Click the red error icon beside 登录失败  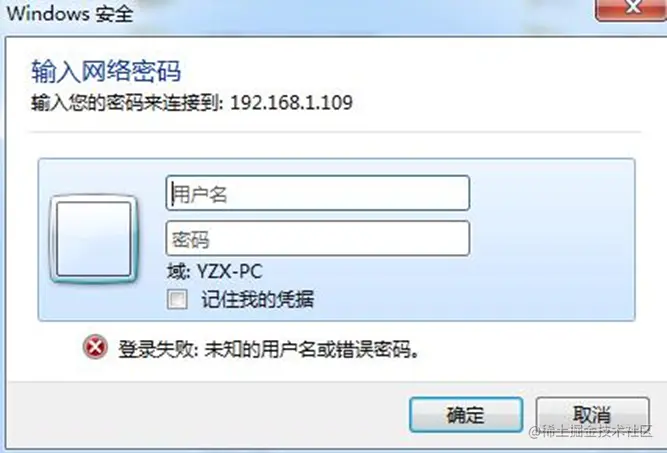95,347
